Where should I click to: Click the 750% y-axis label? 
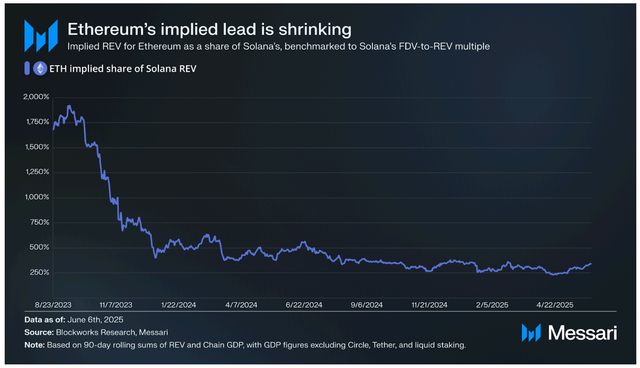[40, 222]
